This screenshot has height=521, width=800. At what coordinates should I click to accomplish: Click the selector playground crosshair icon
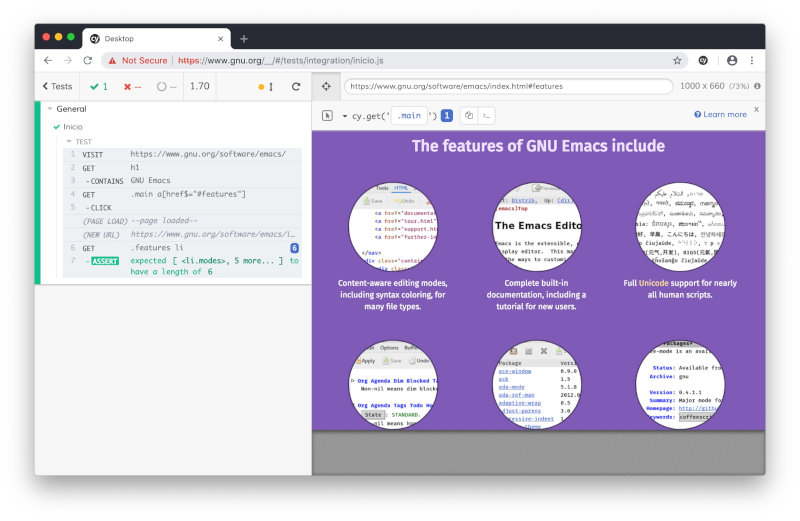pos(326,86)
